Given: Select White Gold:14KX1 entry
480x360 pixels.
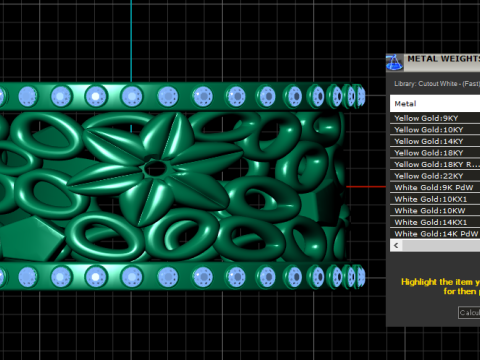Looking at the screenshot, I should point(435,222).
